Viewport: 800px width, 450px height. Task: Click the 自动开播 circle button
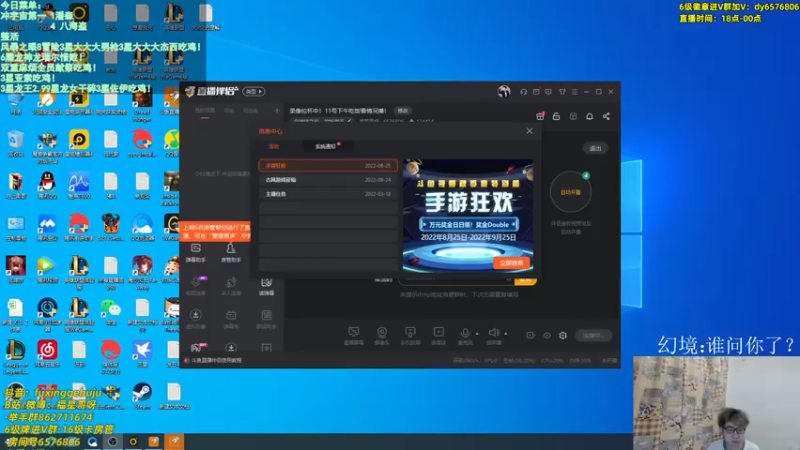click(x=570, y=192)
